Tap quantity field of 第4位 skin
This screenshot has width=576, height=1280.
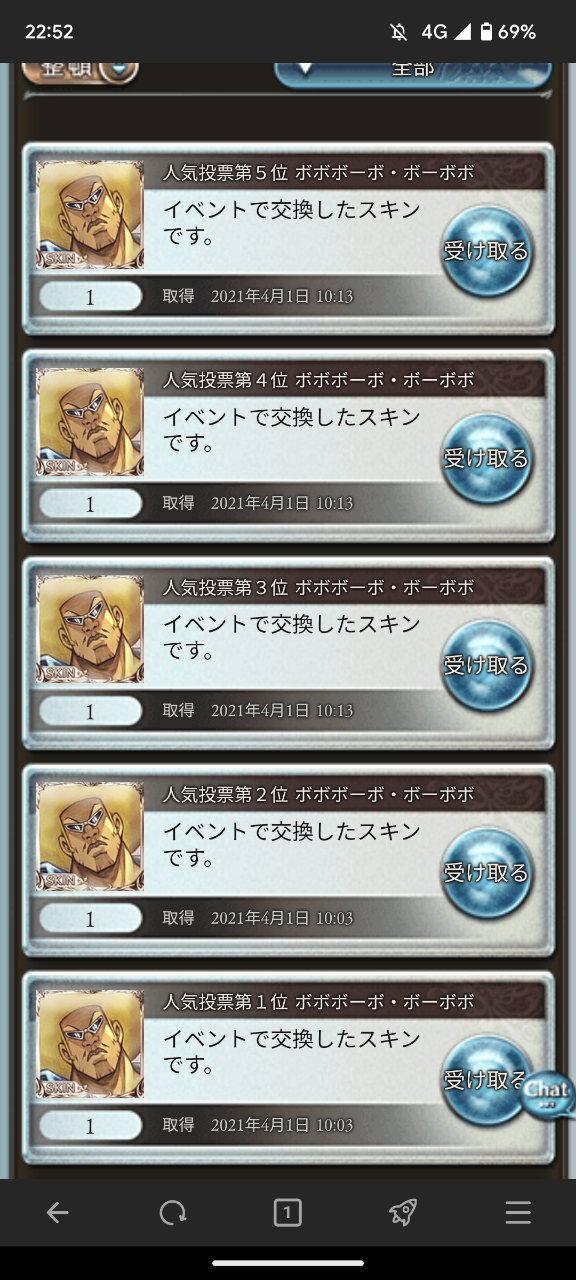pos(90,504)
